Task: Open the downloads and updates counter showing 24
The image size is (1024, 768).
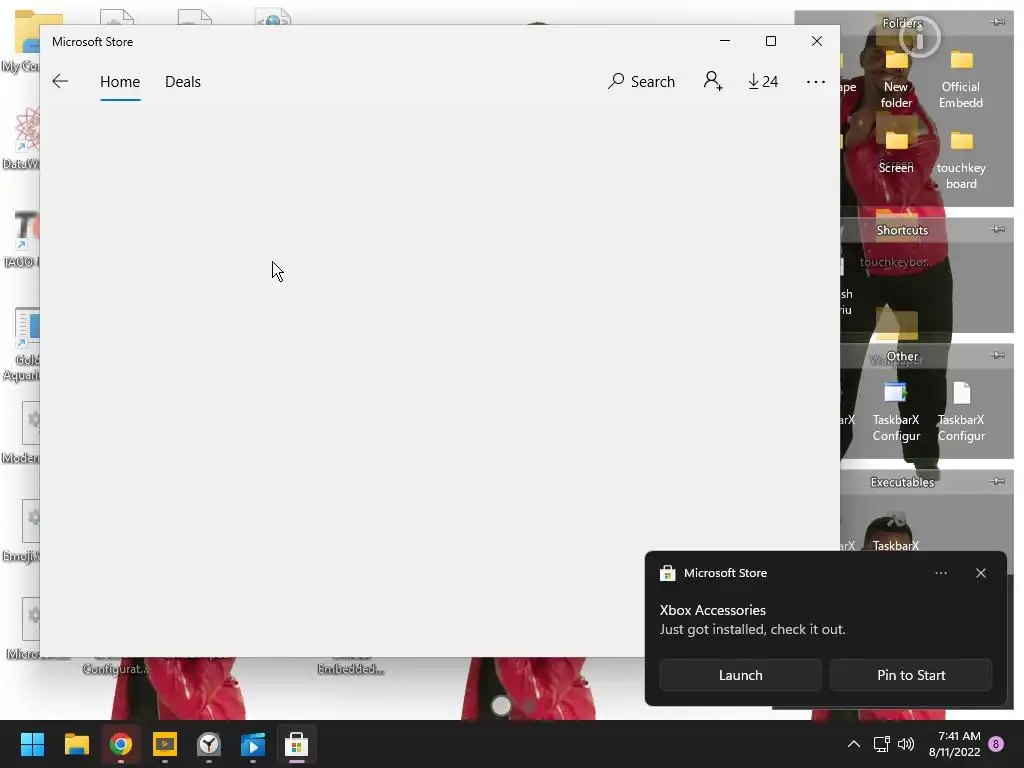Action: click(763, 82)
